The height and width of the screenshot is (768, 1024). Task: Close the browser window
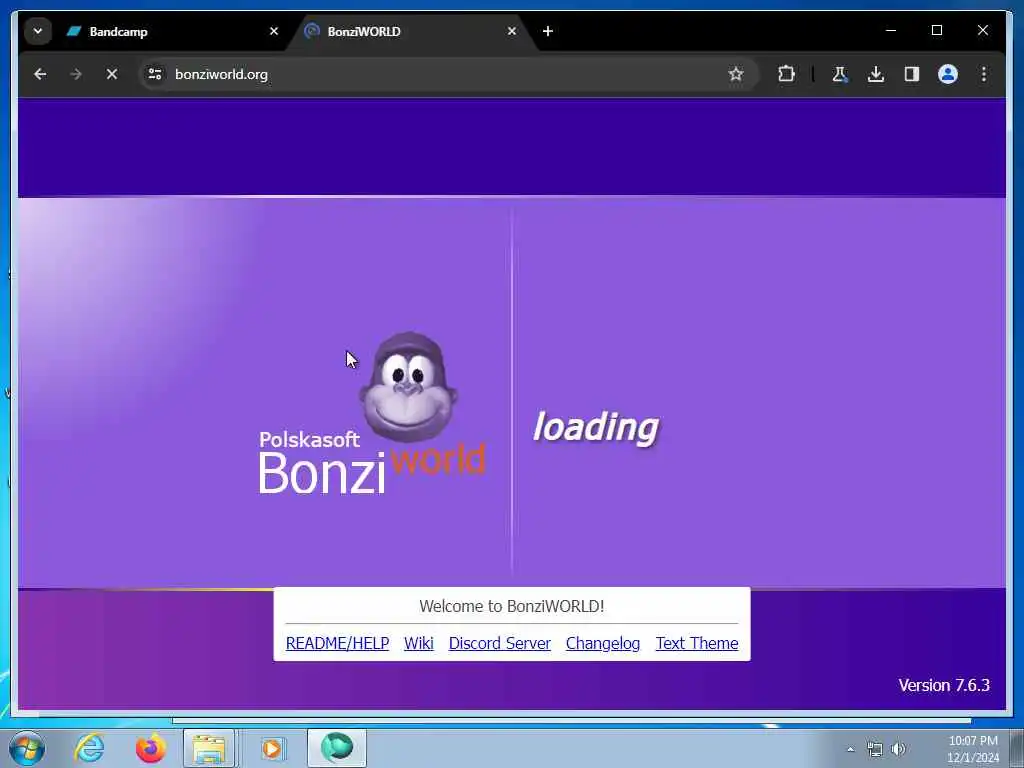(983, 30)
